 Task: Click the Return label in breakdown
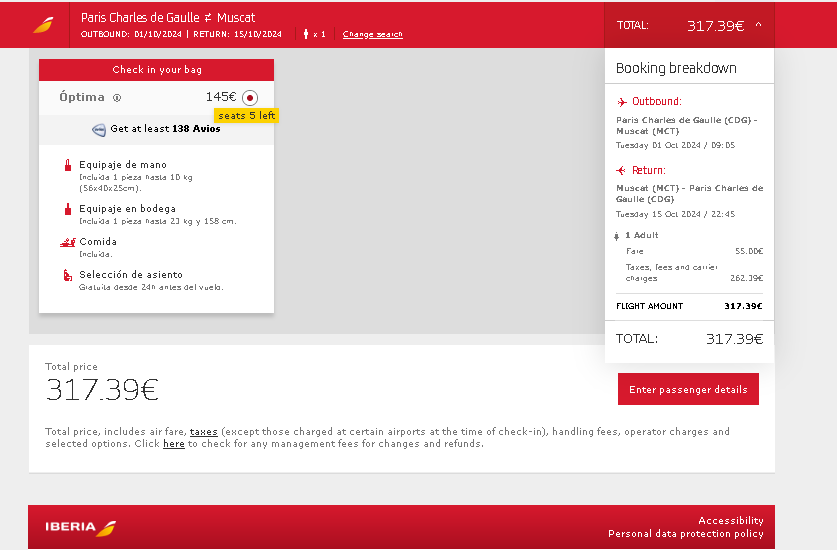pos(649,170)
